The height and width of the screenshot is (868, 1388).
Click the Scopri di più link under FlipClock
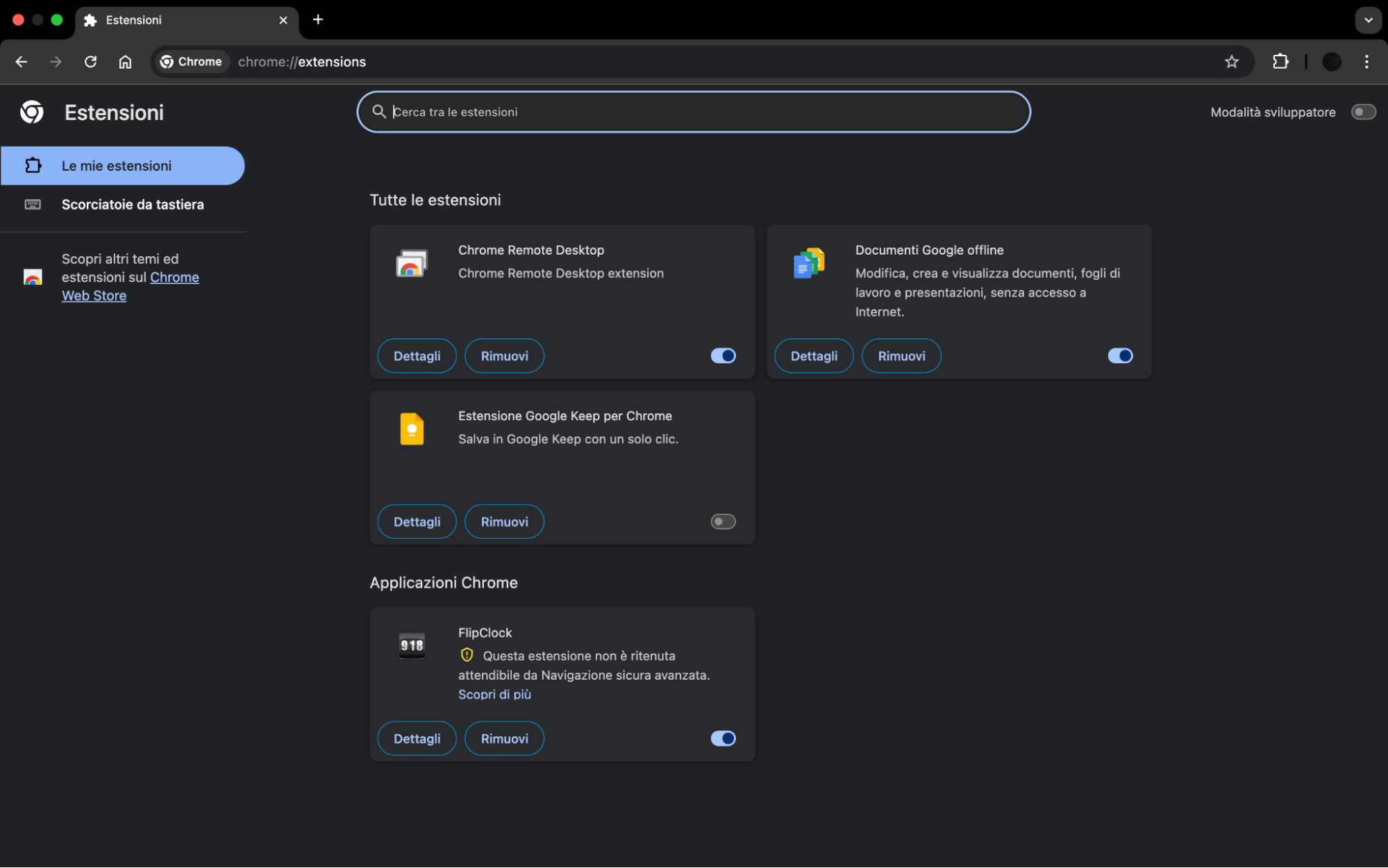pyautogui.click(x=494, y=694)
